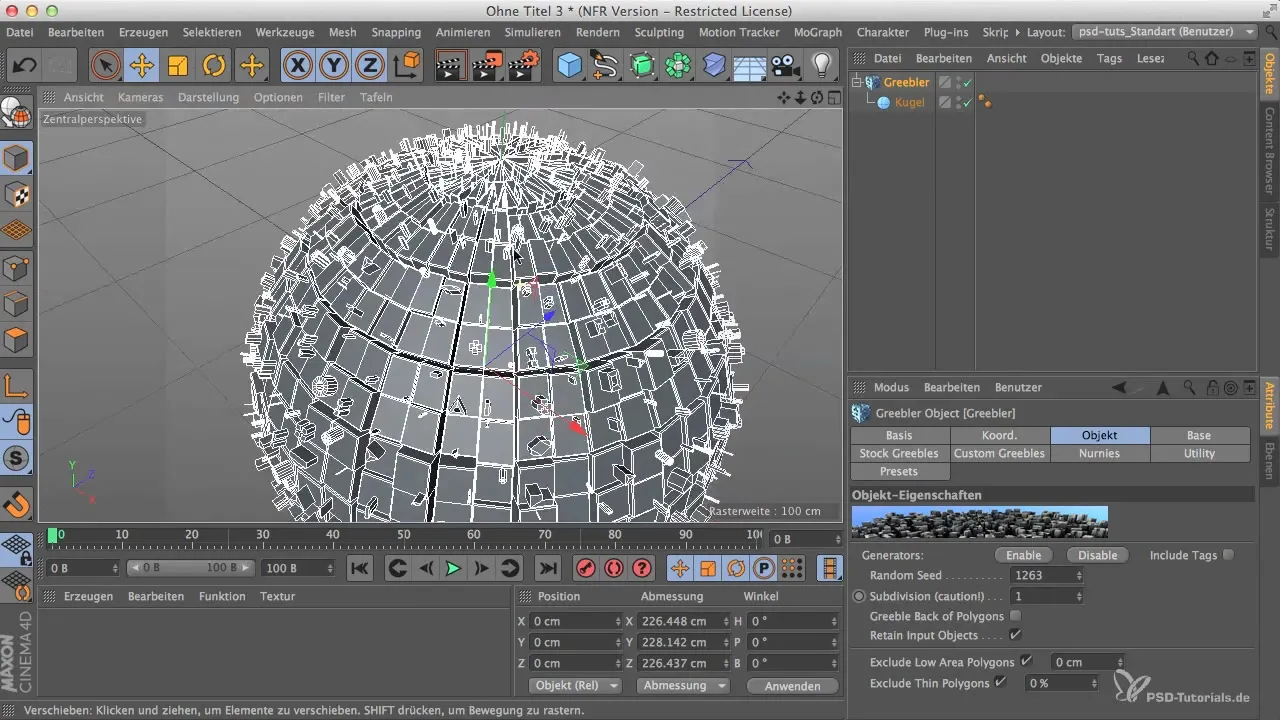The width and height of the screenshot is (1280, 720).
Task: Select the Model mode cube icon
Action: click(17, 159)
